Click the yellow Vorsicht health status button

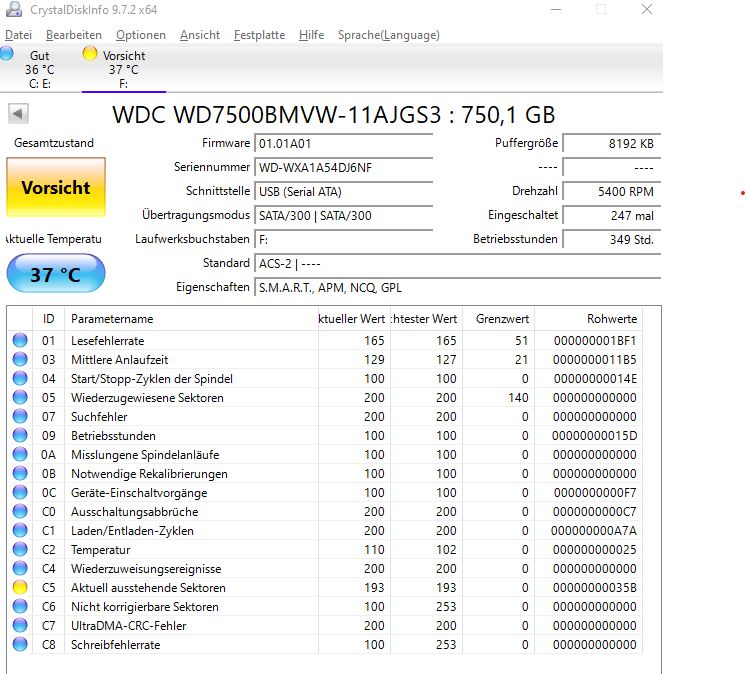56,187
